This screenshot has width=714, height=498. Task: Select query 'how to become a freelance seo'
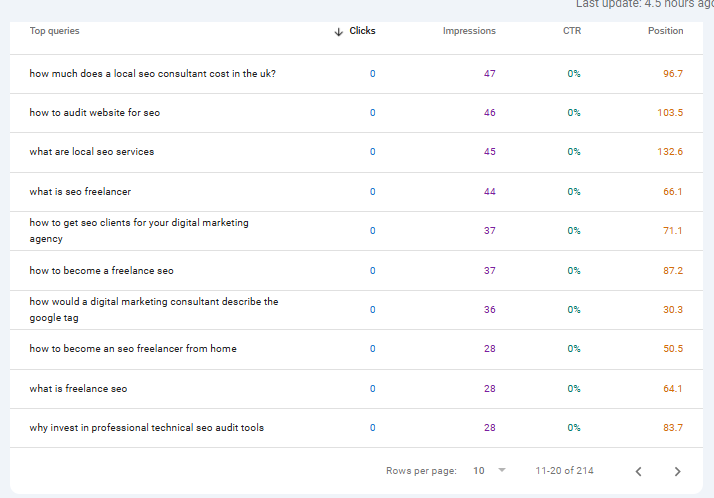(102, 271)
